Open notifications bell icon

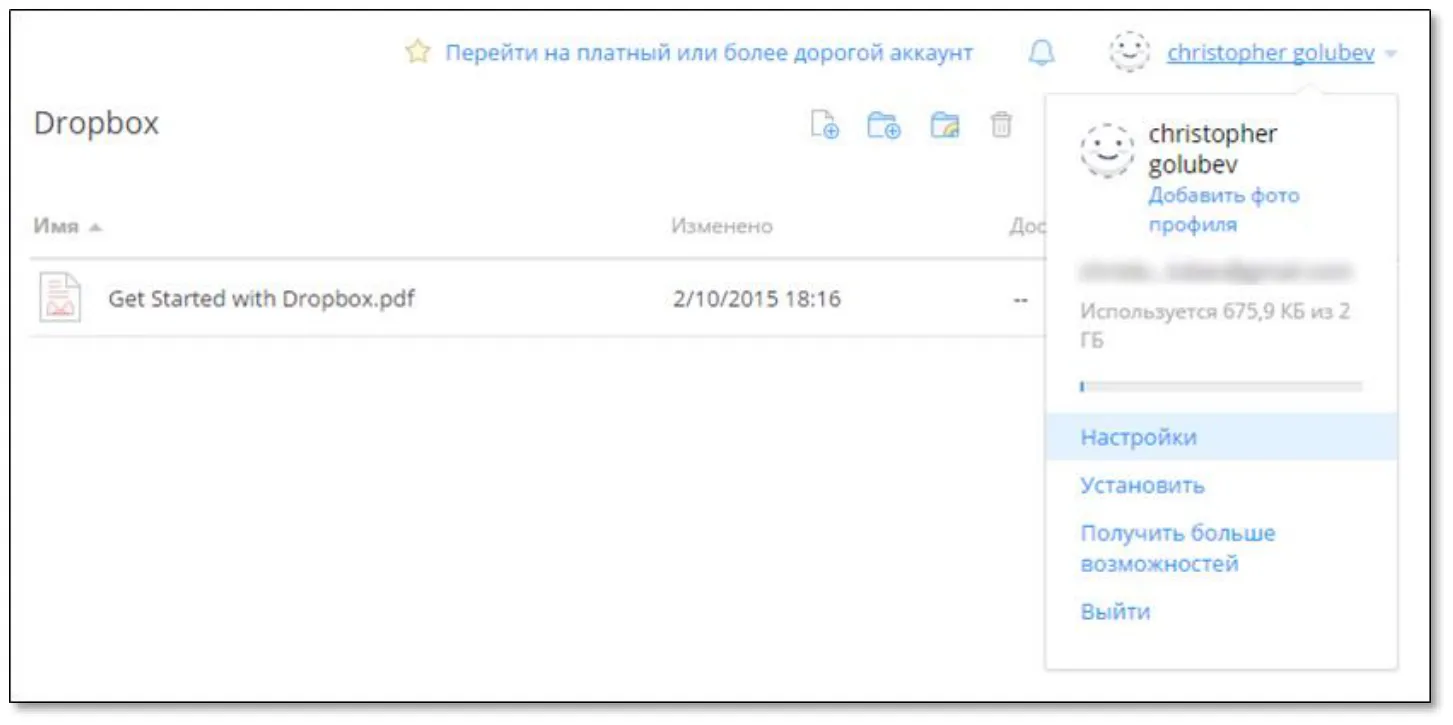click(1042, 53)
